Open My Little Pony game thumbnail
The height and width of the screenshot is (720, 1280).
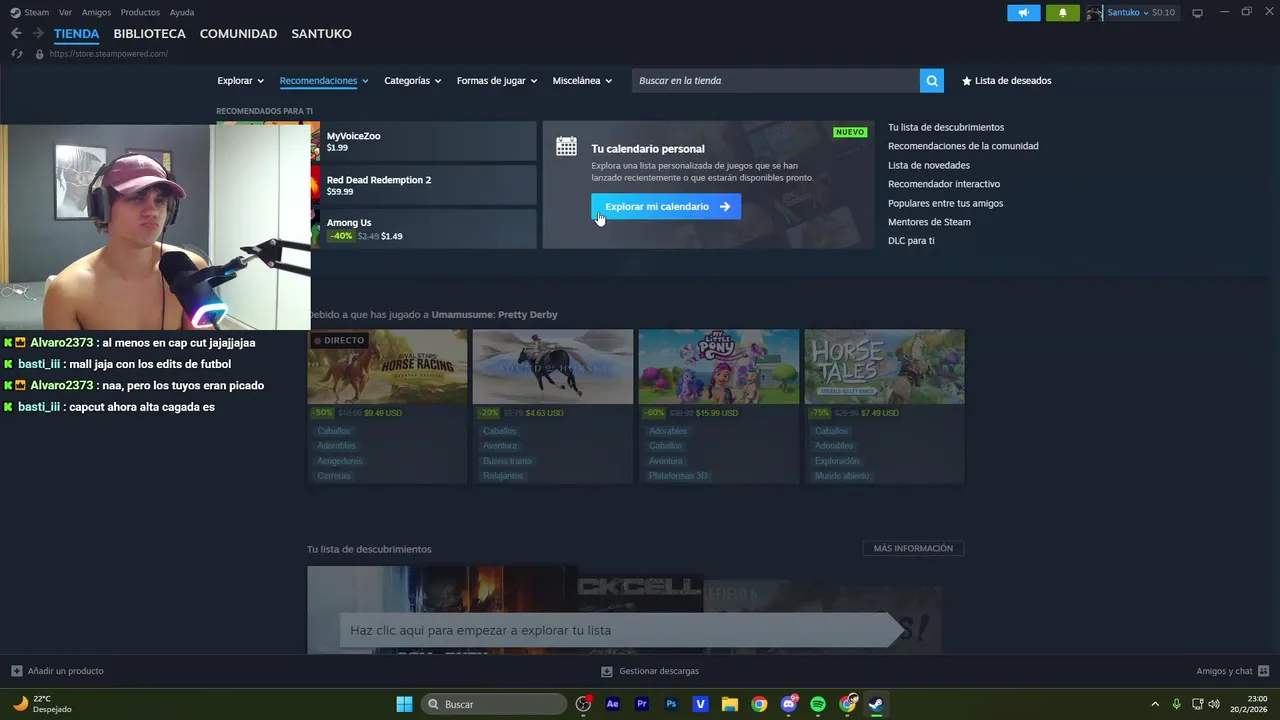719,367
